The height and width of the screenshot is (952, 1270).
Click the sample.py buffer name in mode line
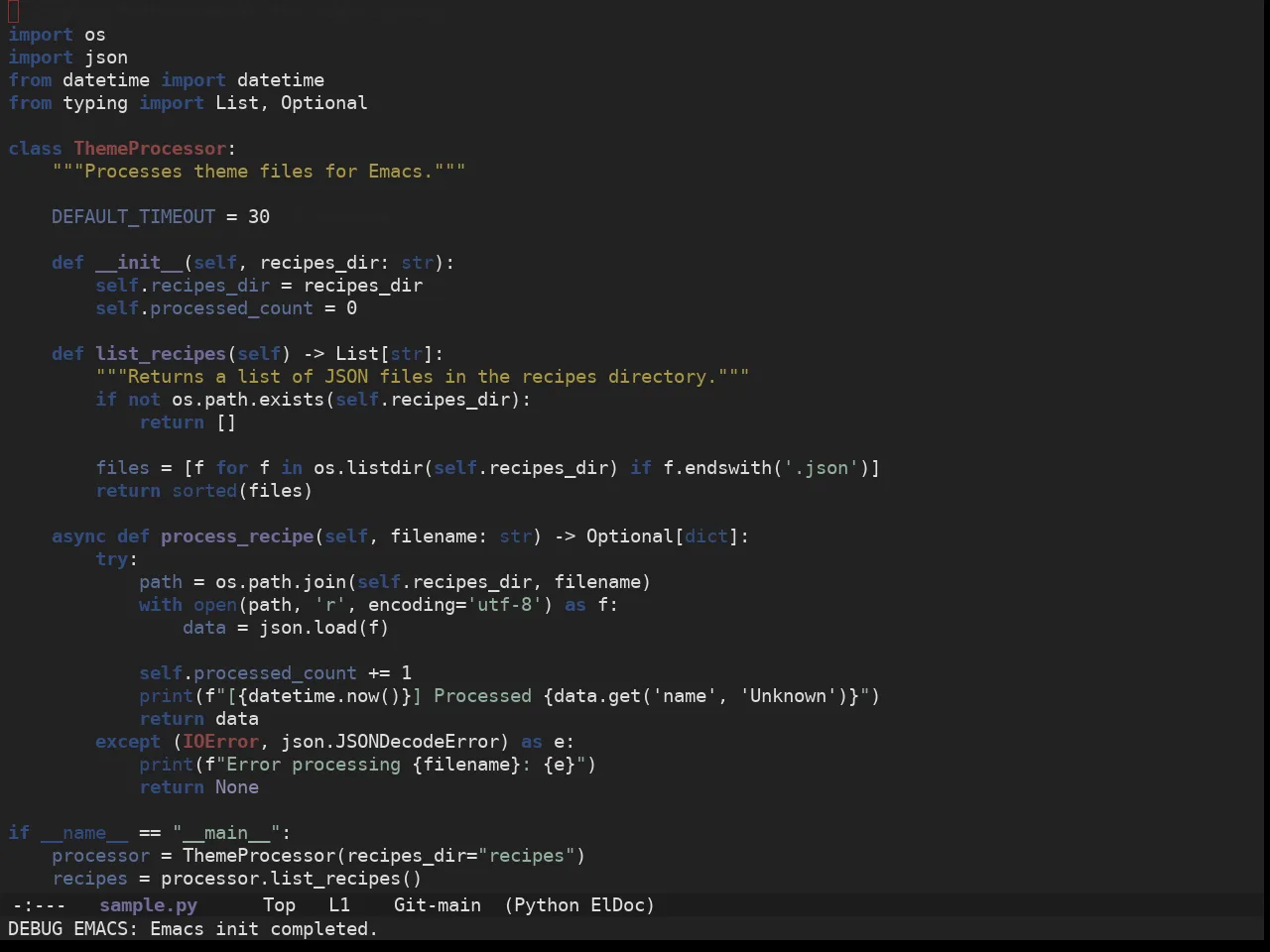(148, 904)
